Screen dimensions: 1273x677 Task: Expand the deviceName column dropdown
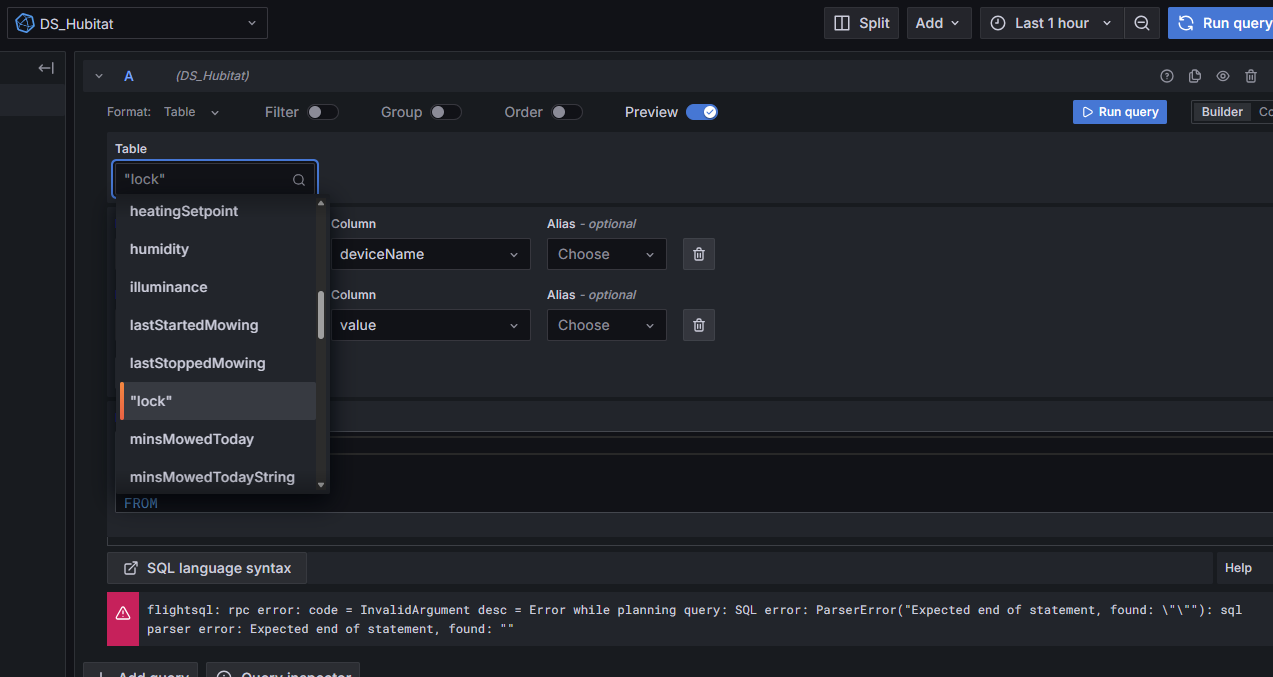point(430,254)
